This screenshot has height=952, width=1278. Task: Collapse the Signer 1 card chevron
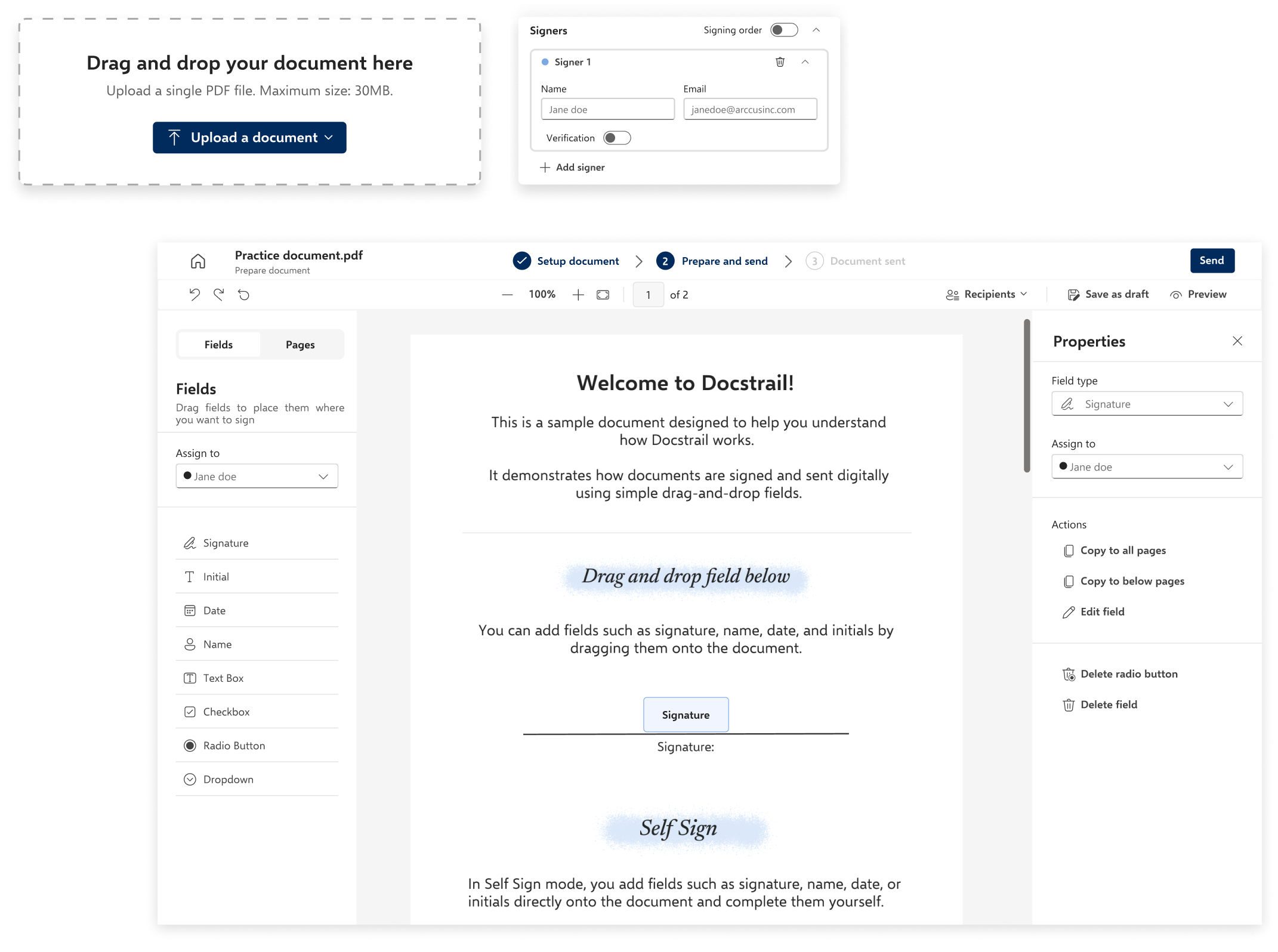tap(805, 62)
